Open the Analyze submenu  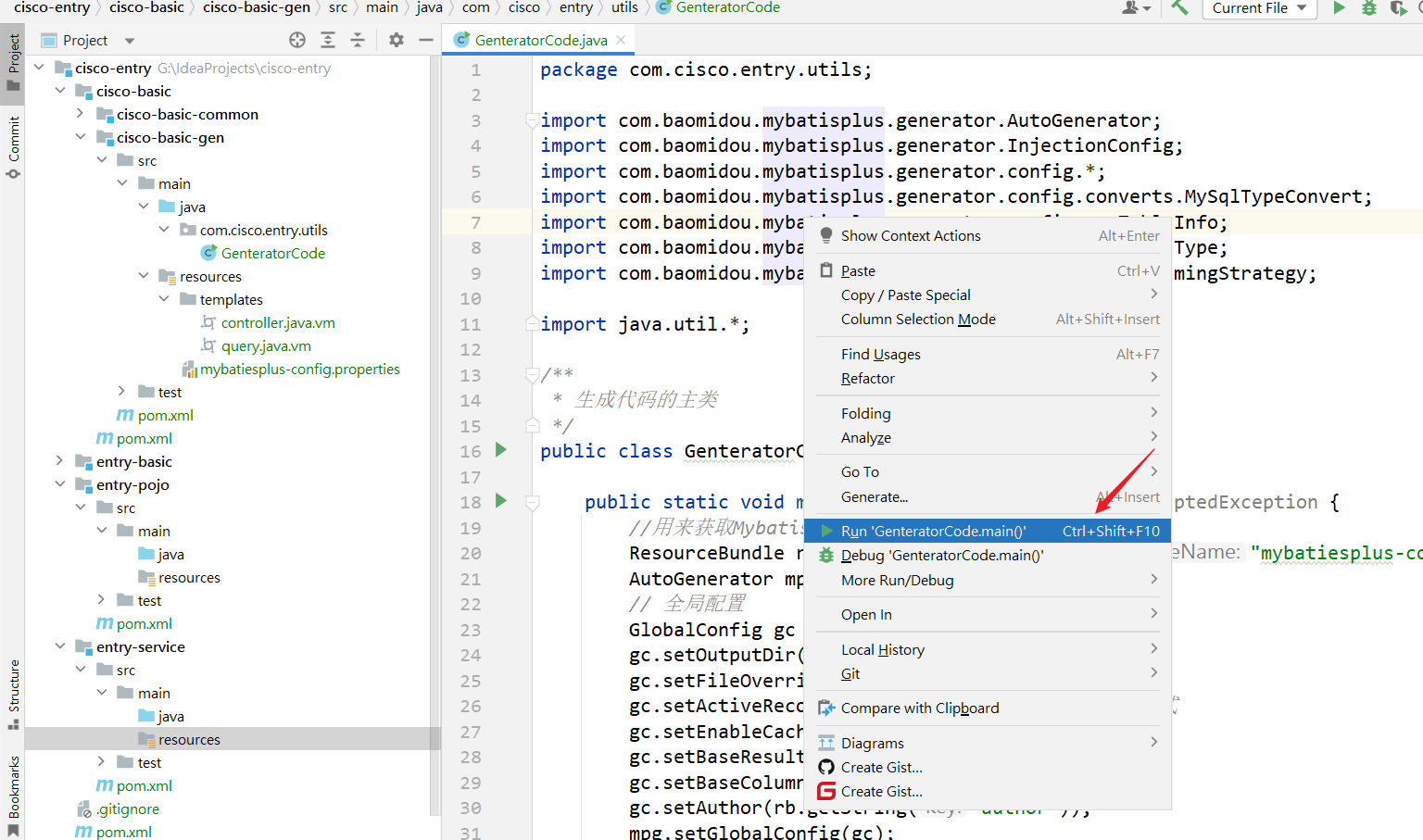[988, 438]
